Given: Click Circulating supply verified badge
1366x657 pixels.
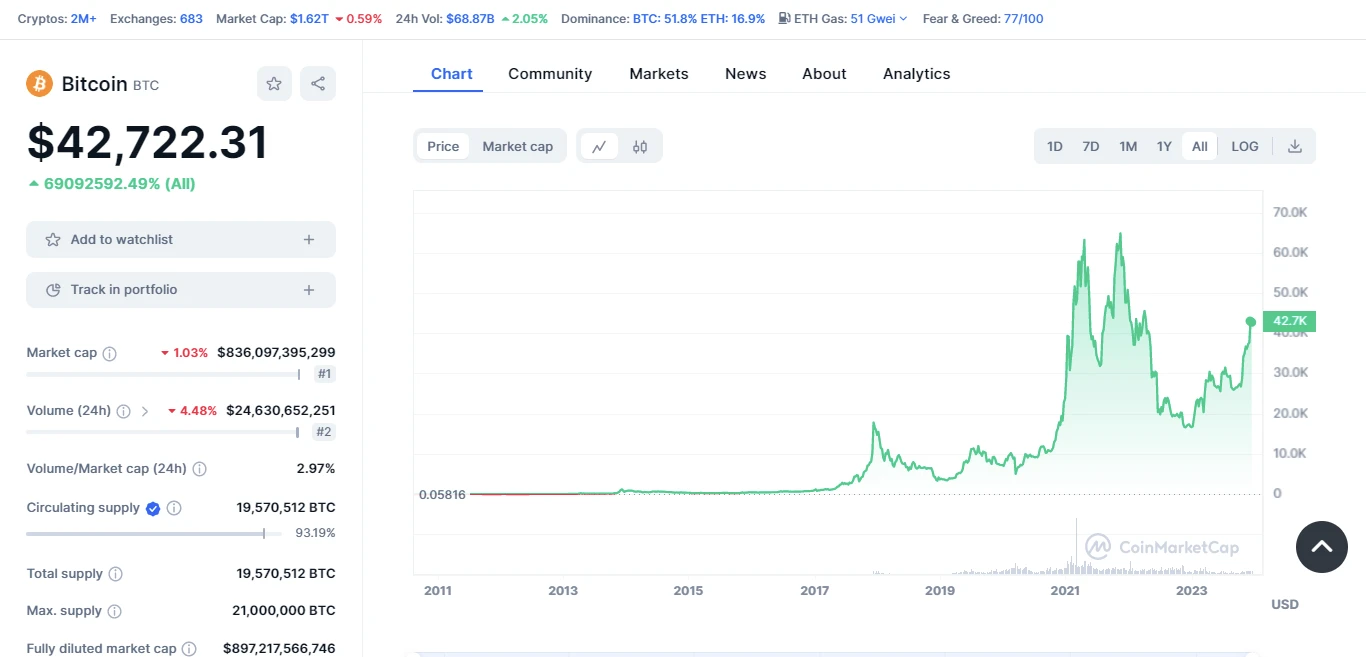Looking at the screenshot, I should pyautogui.click(x=153, y=508).
